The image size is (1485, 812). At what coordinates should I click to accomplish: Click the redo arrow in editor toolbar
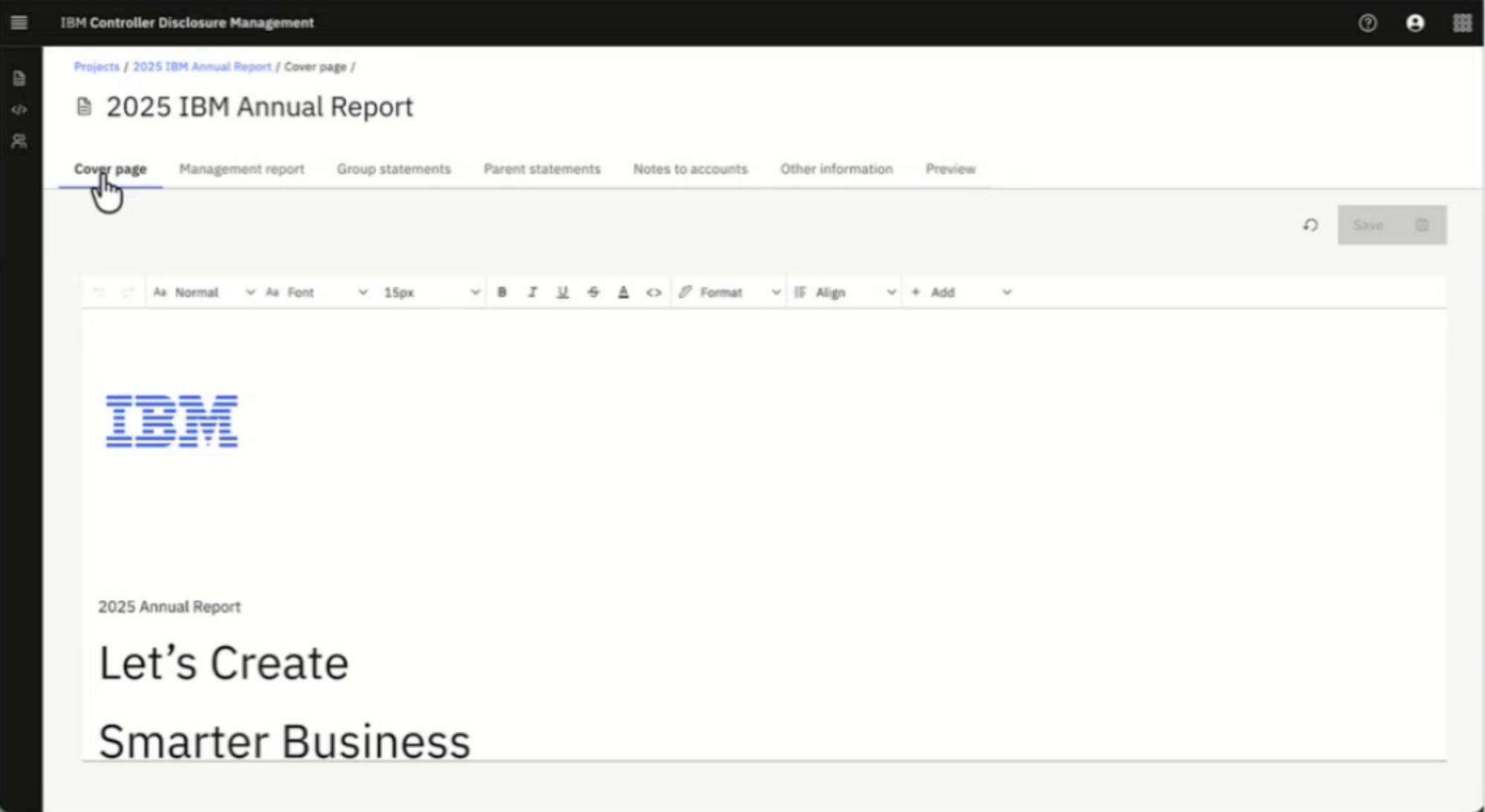pos(128,292)
